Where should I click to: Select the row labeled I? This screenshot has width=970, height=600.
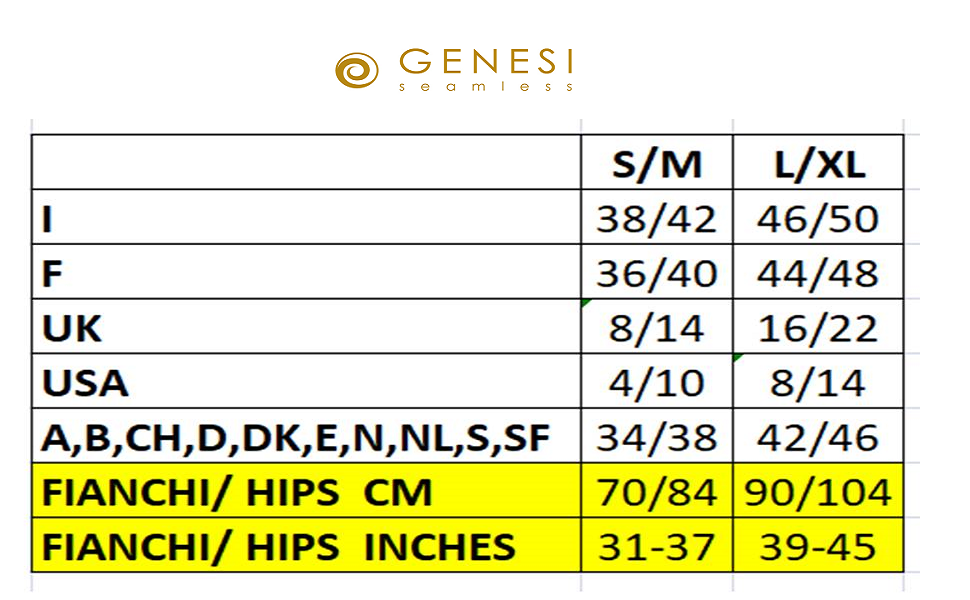46,218
